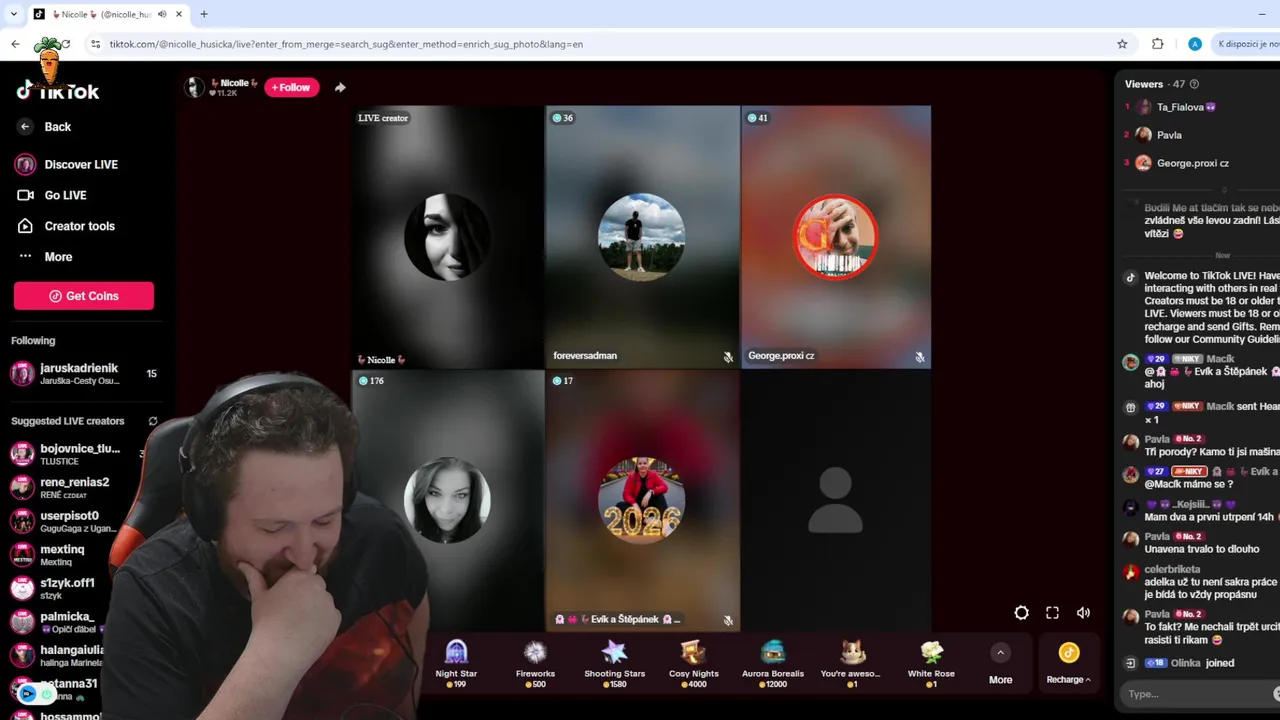Send Aurora Borealis gift

(x=772, y=664)
